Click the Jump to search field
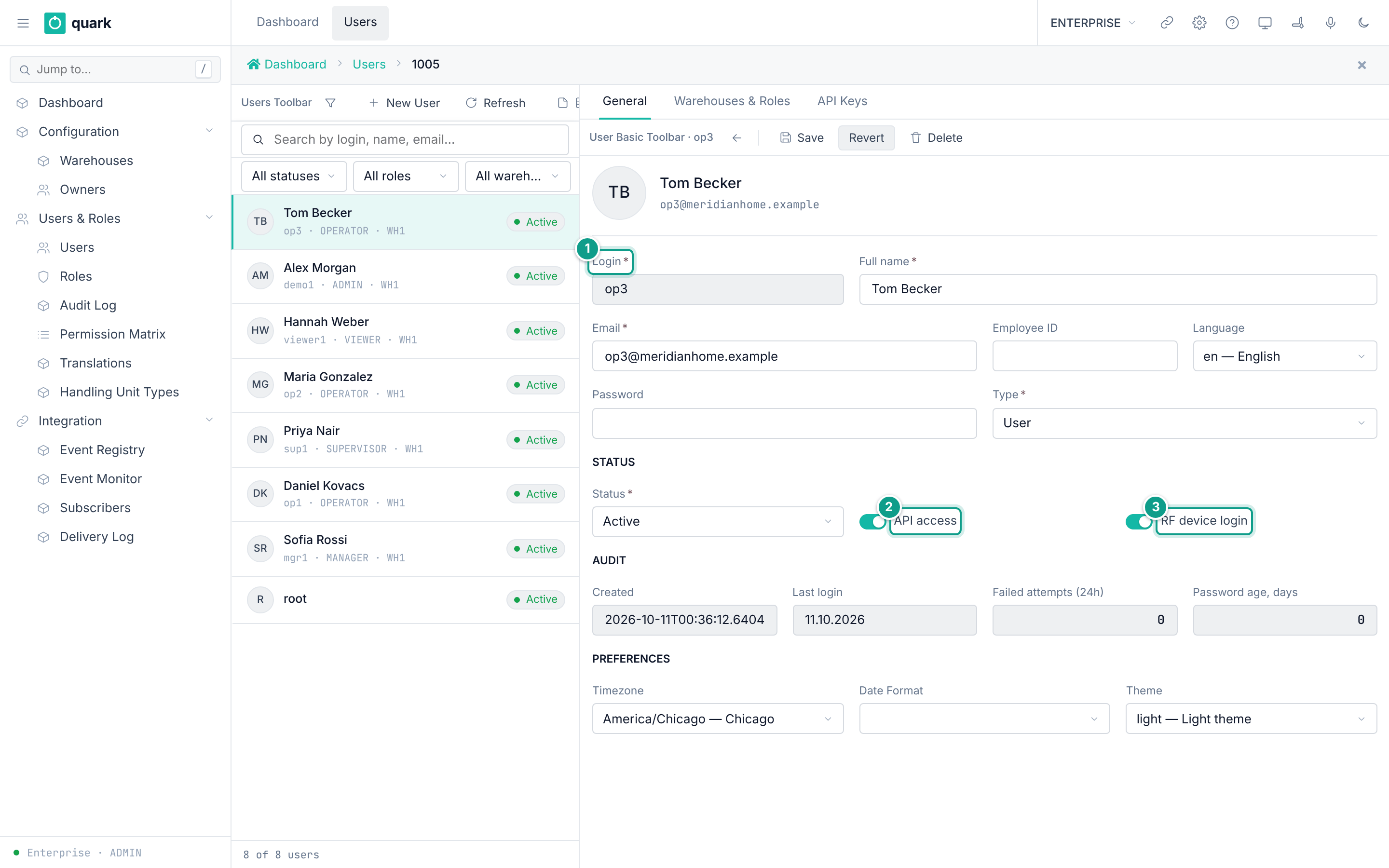 pos(115,69)
